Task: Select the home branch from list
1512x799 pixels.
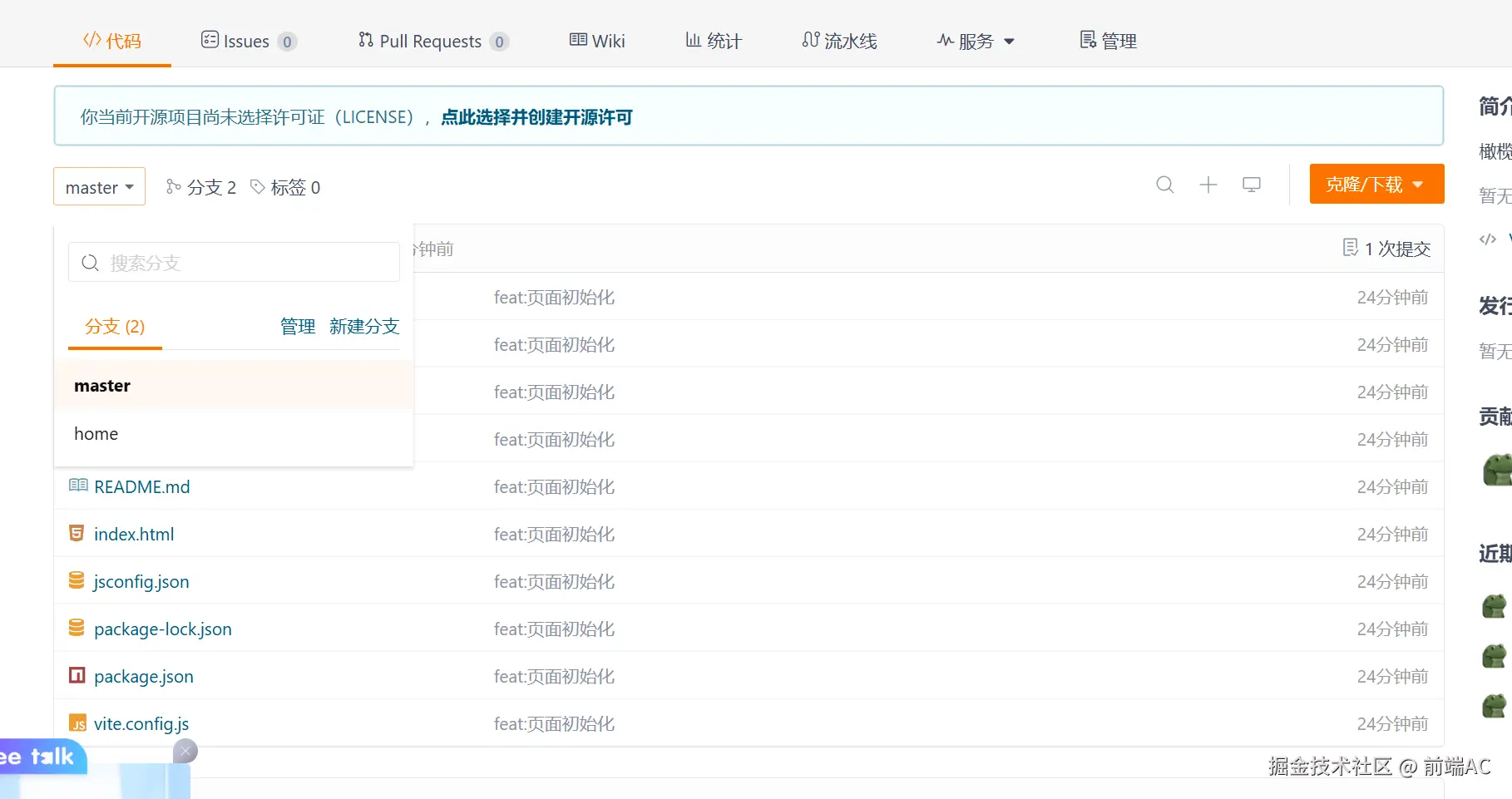Action: click(96, 434)
